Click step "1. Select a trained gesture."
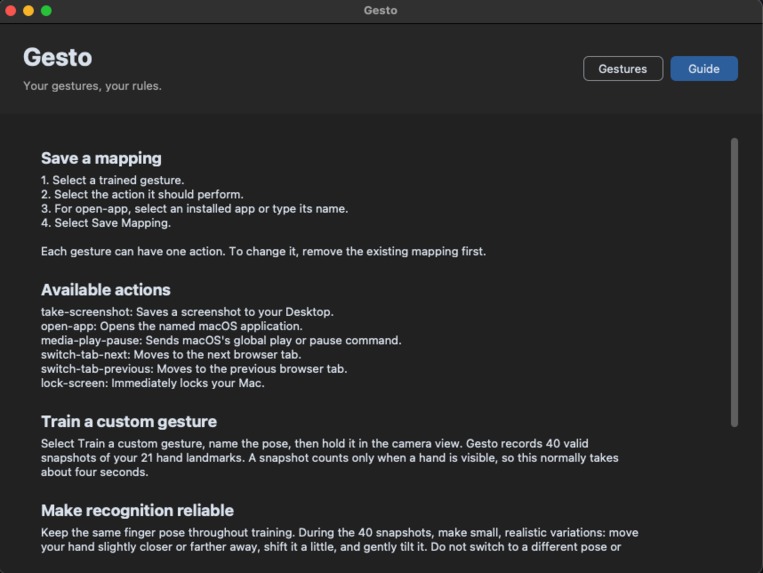763x573 pixels. point(112,180)
